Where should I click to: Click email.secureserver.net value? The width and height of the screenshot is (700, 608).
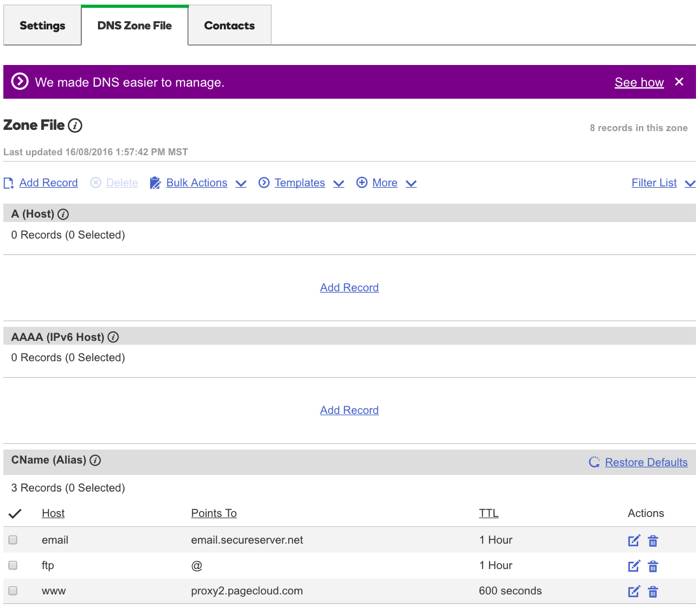[247, 540]
